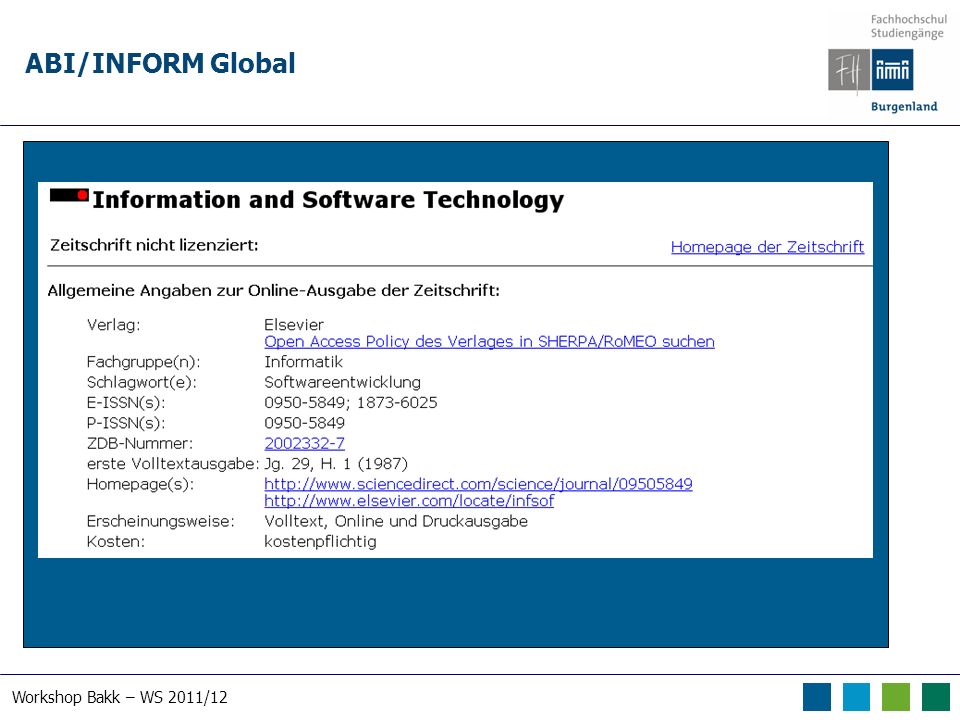The image size is (960, 720).
Task: Click the red-dot availability traffic light icon
Action: click(69, 196)
